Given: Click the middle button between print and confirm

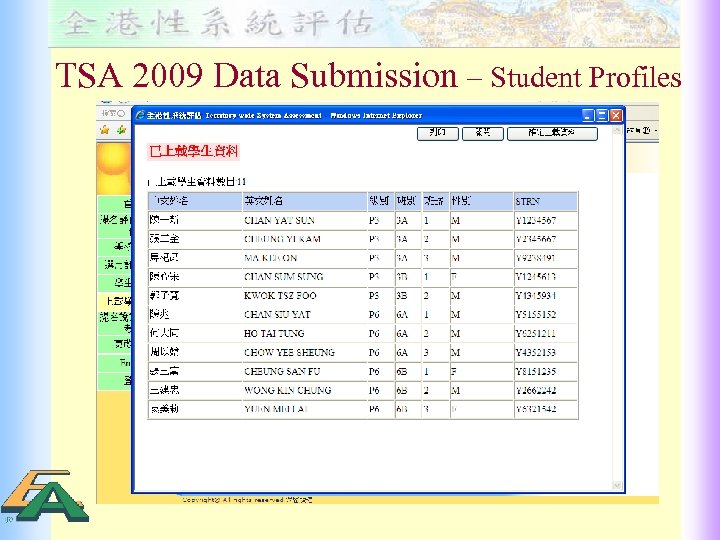Looking at the screenshot, I should (x=483, y=133).
